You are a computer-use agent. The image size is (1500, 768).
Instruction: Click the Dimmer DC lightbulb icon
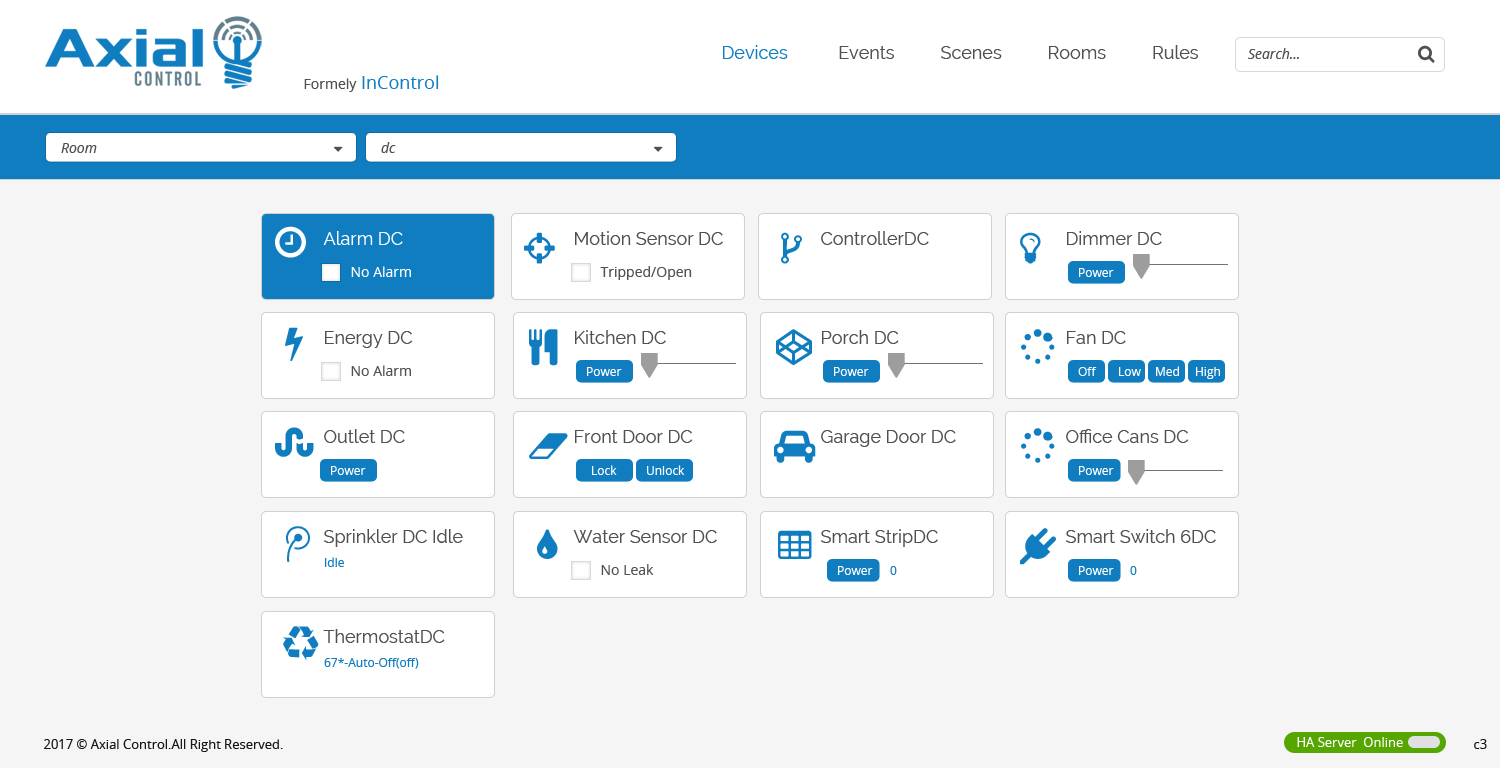tap(1029, 247)
